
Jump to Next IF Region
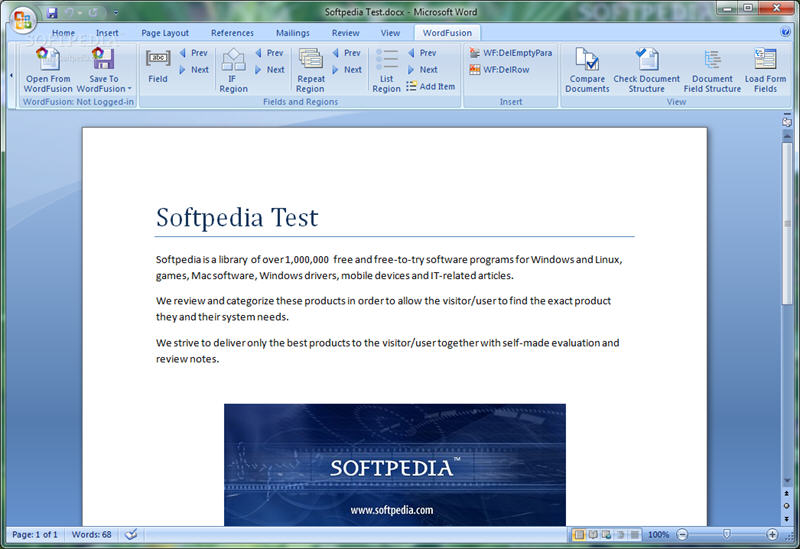pyautogui.click(x=270, y=69)
